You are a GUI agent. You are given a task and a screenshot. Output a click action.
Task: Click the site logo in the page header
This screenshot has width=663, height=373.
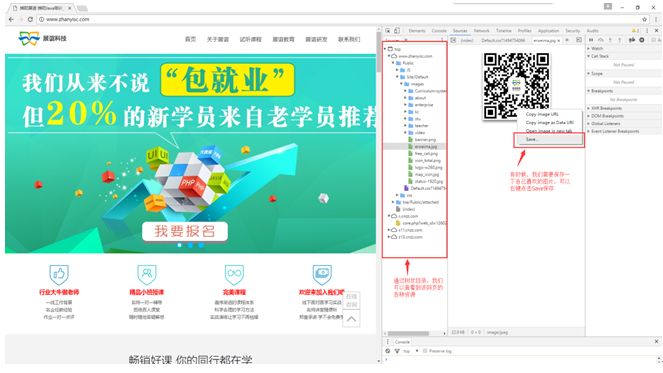[x=43, y=38]
